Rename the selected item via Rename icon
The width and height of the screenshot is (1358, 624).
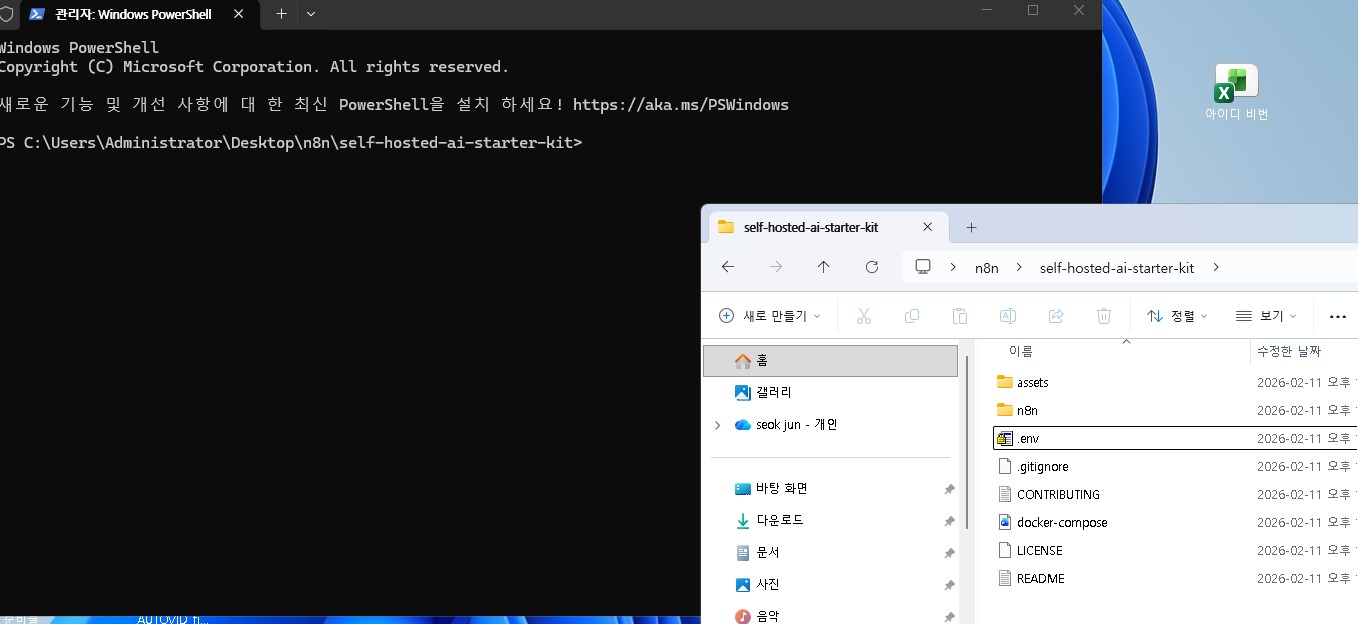(x=1008, y=315)
